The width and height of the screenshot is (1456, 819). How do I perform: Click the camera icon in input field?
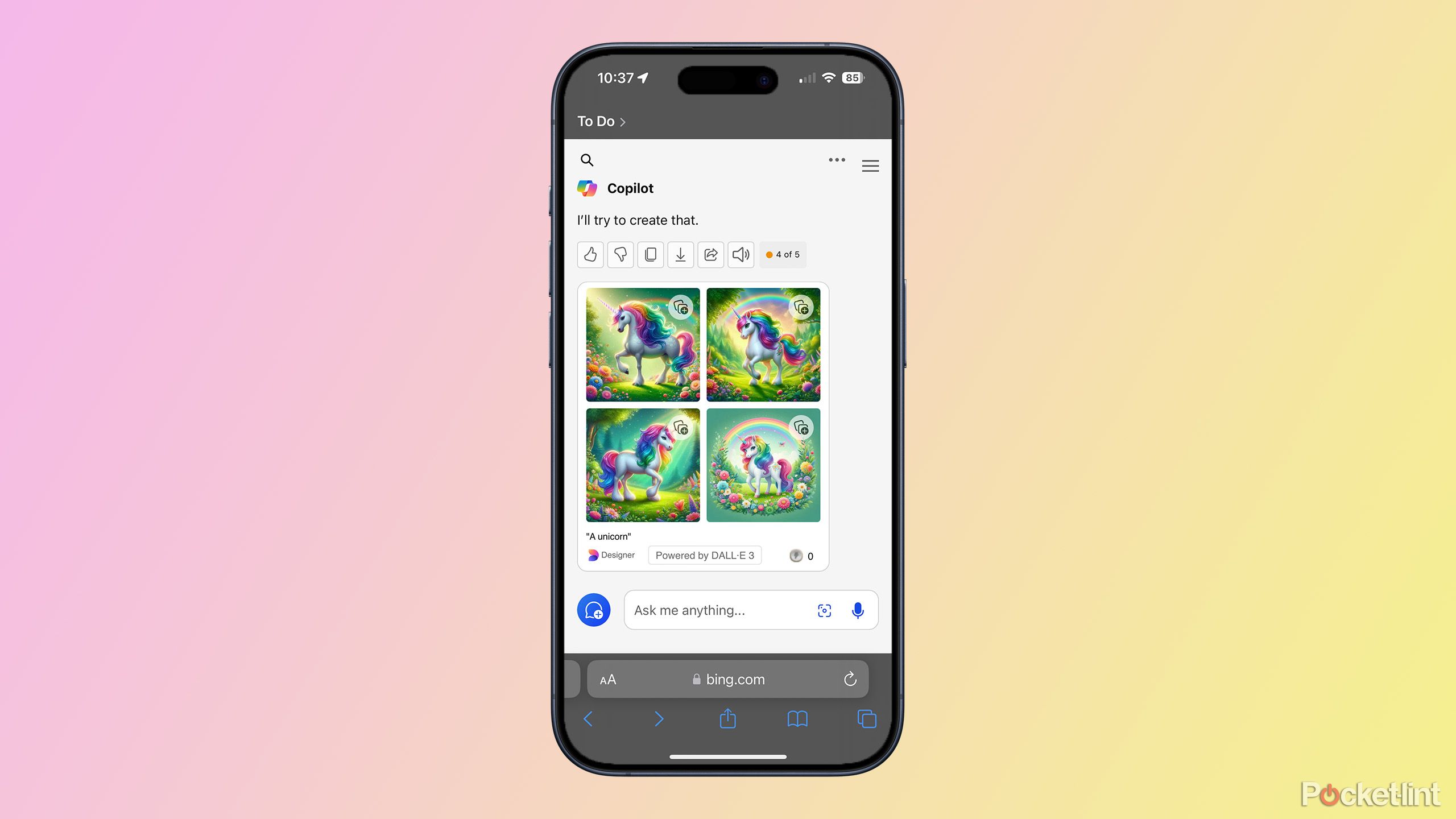point(824,610)
